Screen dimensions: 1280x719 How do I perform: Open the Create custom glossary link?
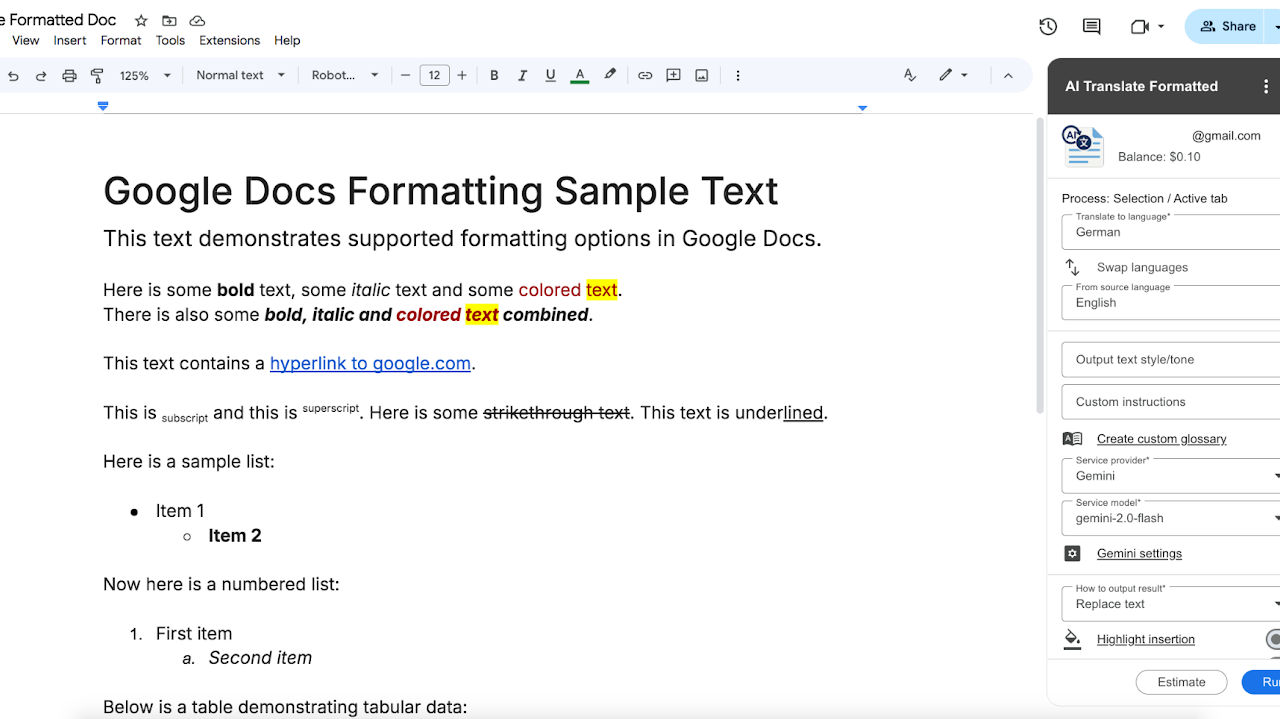[1161, 439]
